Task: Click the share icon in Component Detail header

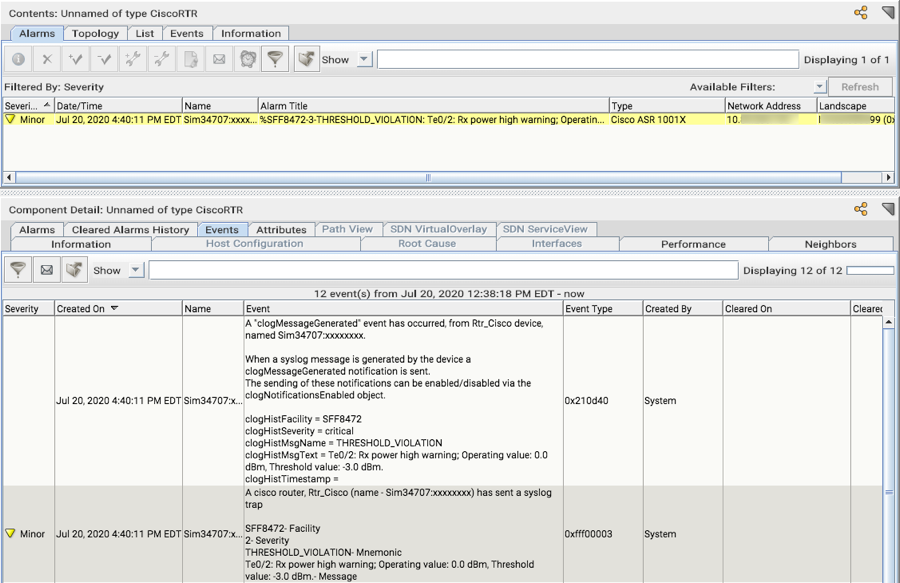Action: coord(860,209)
